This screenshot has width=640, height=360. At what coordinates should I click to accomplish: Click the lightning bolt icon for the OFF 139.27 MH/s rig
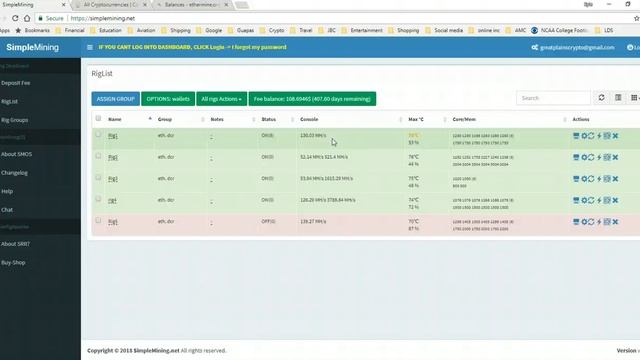pyautogui.click(x=599, y=222)
